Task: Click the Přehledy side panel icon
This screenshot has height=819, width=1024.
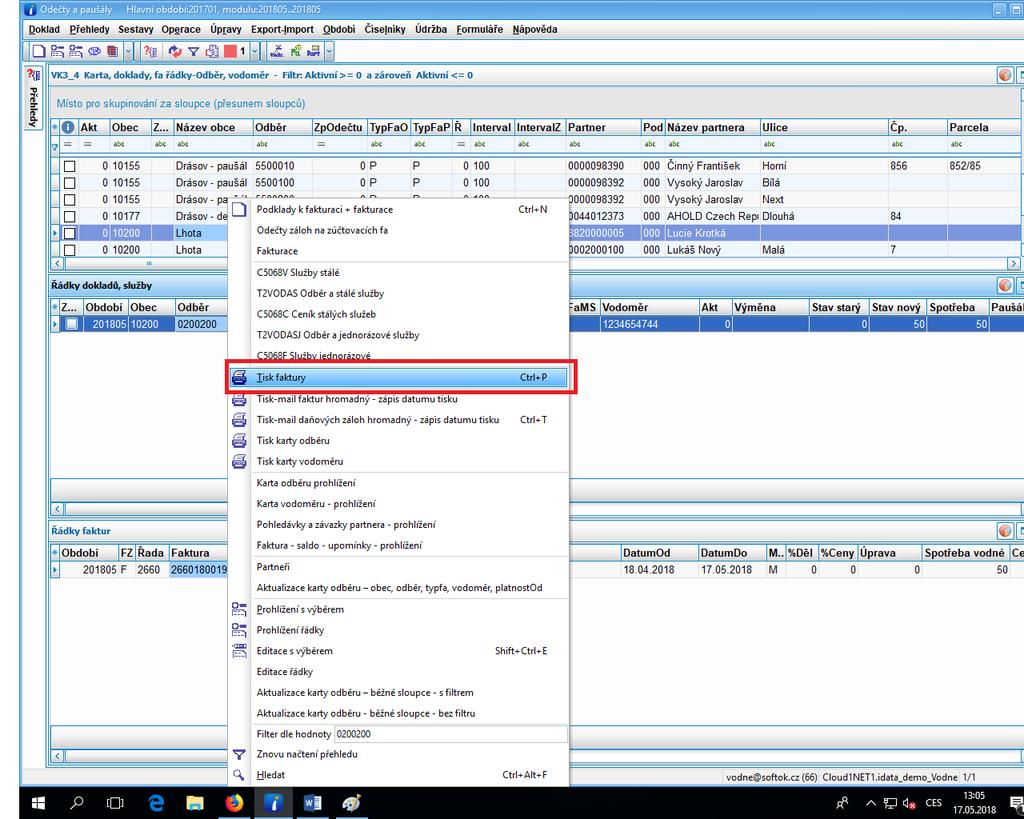Action: point(33,74)
